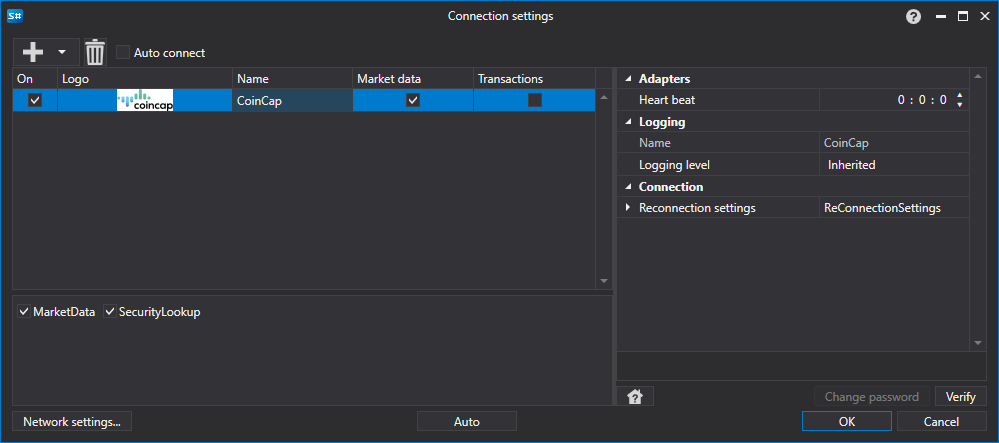The width and height of the screenshot is (999, 443).
Task: Sort by the Name column header
Action: coord(292,78)
